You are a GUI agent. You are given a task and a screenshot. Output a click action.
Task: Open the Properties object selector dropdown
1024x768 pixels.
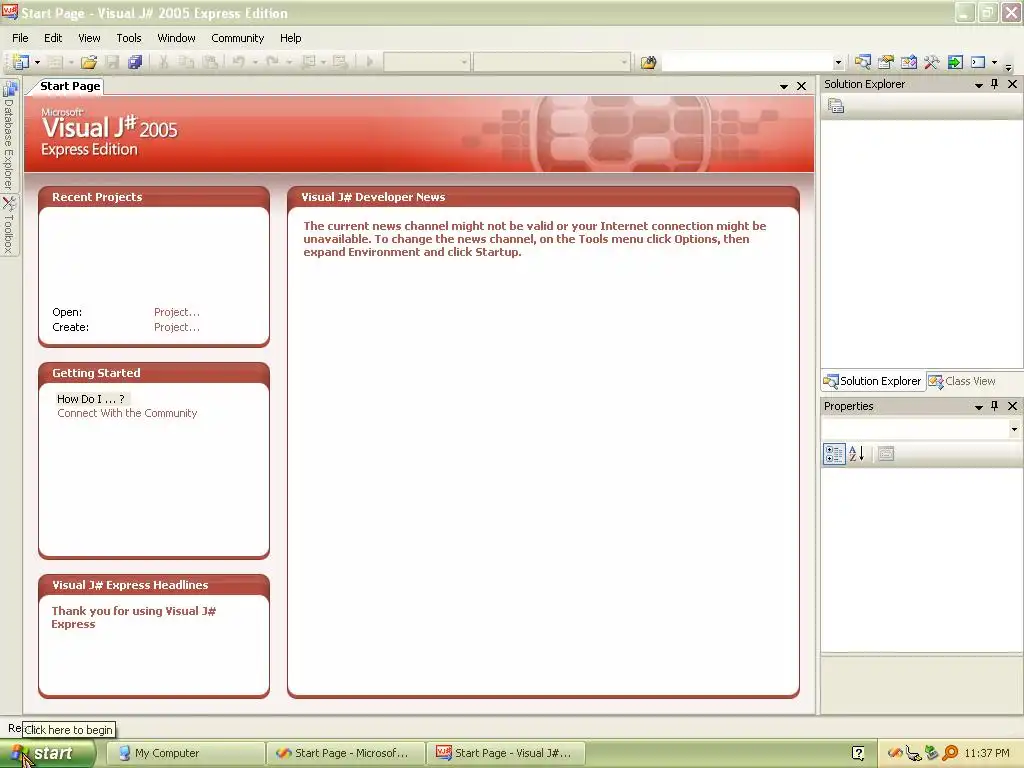[1014, 429]
